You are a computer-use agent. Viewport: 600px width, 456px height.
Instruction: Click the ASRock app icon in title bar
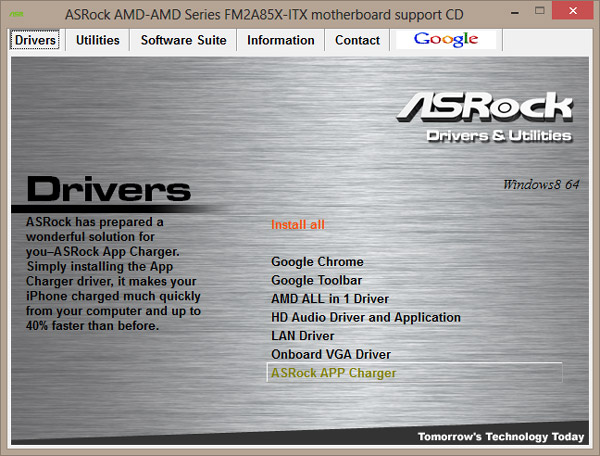coord(16,15)
